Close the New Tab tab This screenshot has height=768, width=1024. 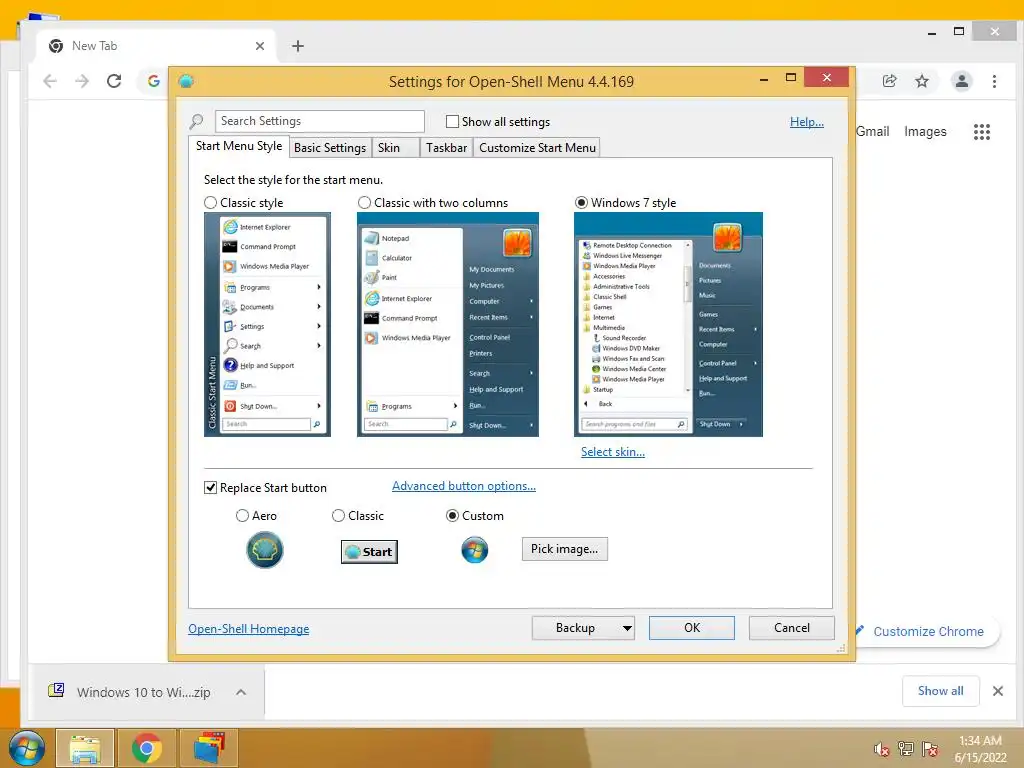pyautogui.click(x=260, y=46)
